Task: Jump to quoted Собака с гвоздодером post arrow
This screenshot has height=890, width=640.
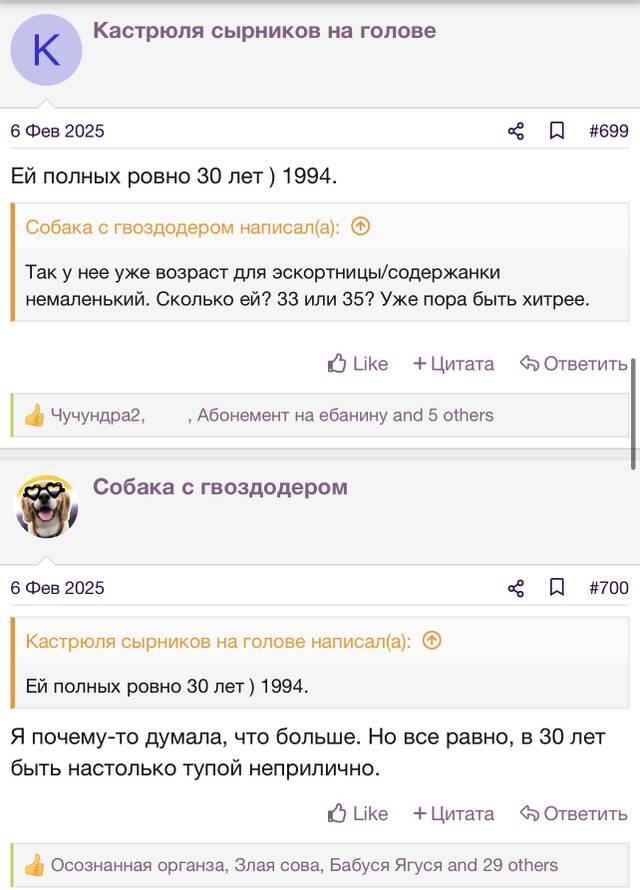Action: pyautogui.click(x=360, y=227)
